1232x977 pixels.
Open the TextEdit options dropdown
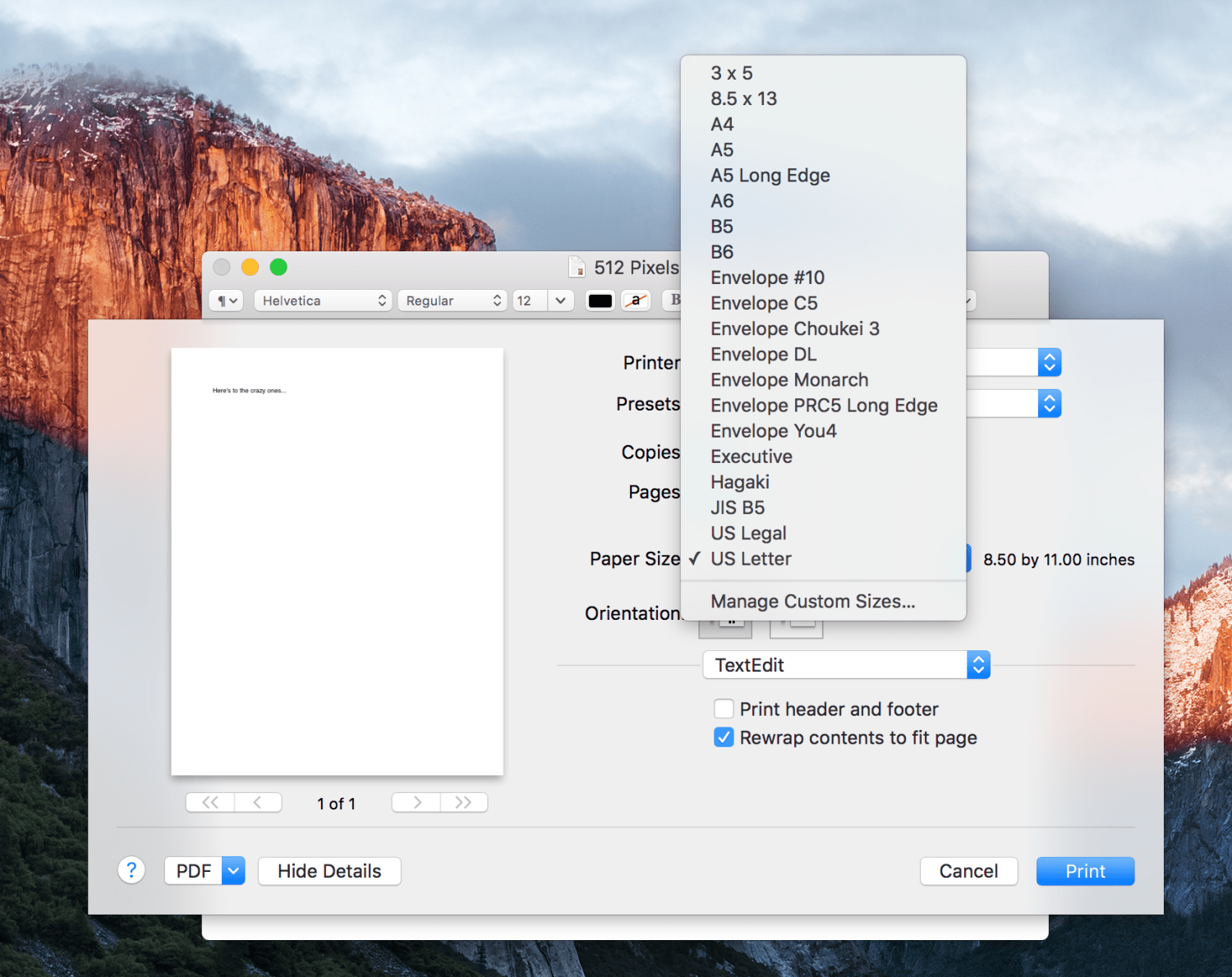click(x=846, y=665)
